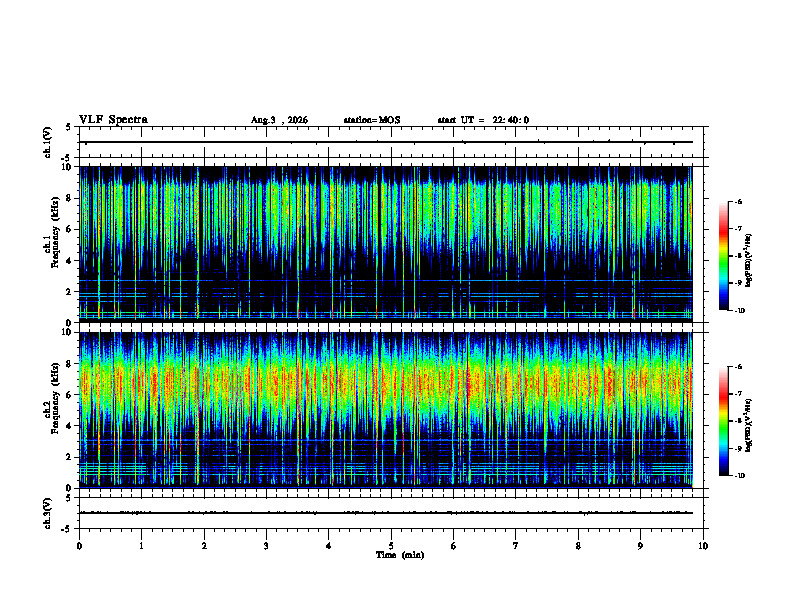Click tick label "7" on the Time axis
792x612 pixels.
tap(516, 546)
